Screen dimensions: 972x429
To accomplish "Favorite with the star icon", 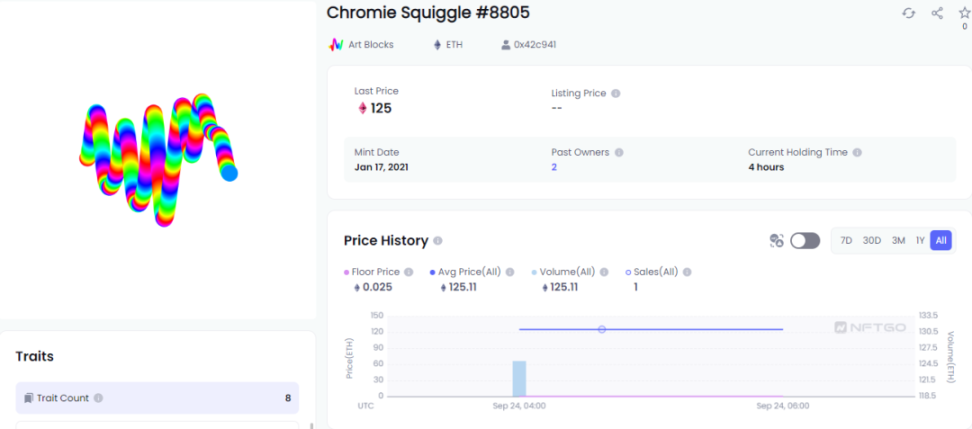I will 965,13.
